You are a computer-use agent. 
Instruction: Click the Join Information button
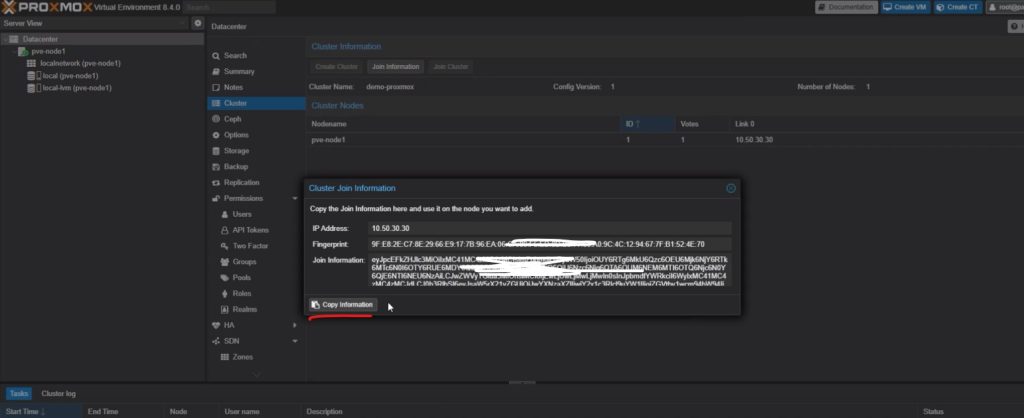coord(395,67)
